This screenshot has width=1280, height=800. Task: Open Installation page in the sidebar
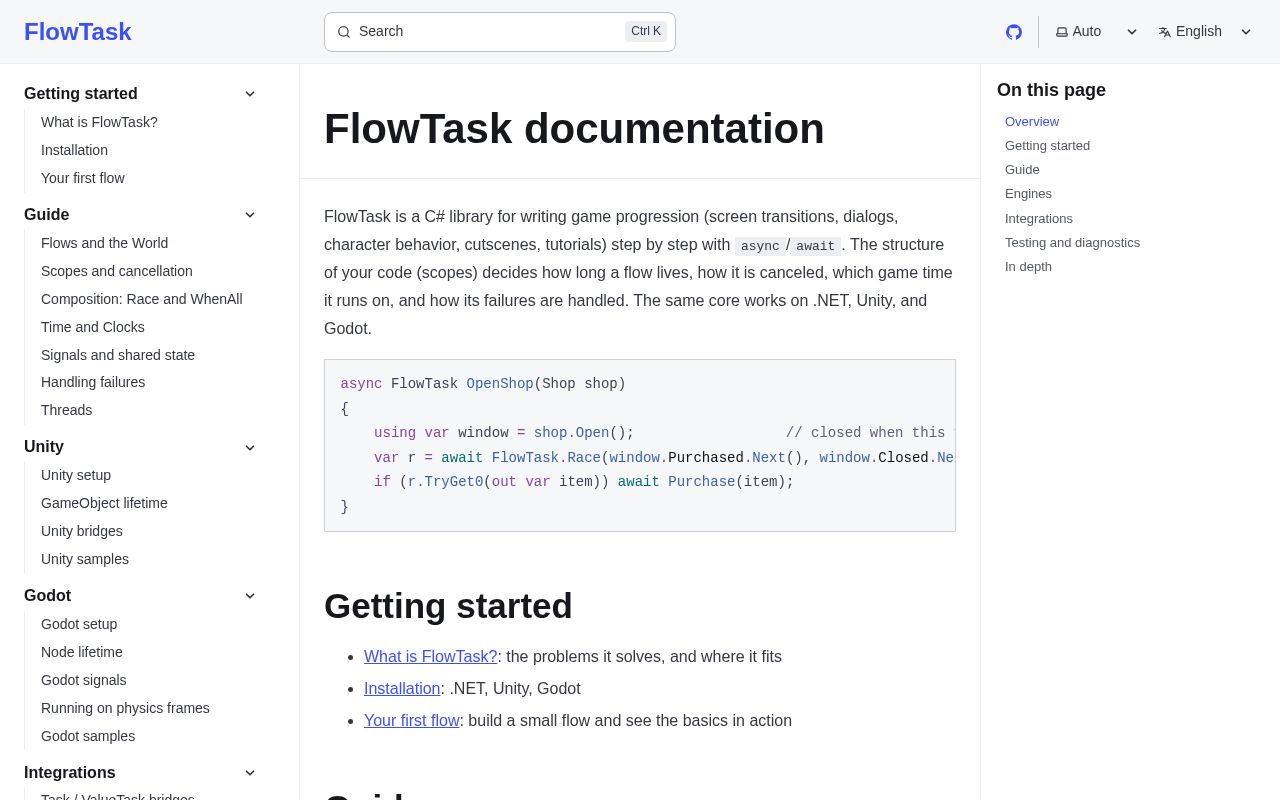click(x=74, y=150)
